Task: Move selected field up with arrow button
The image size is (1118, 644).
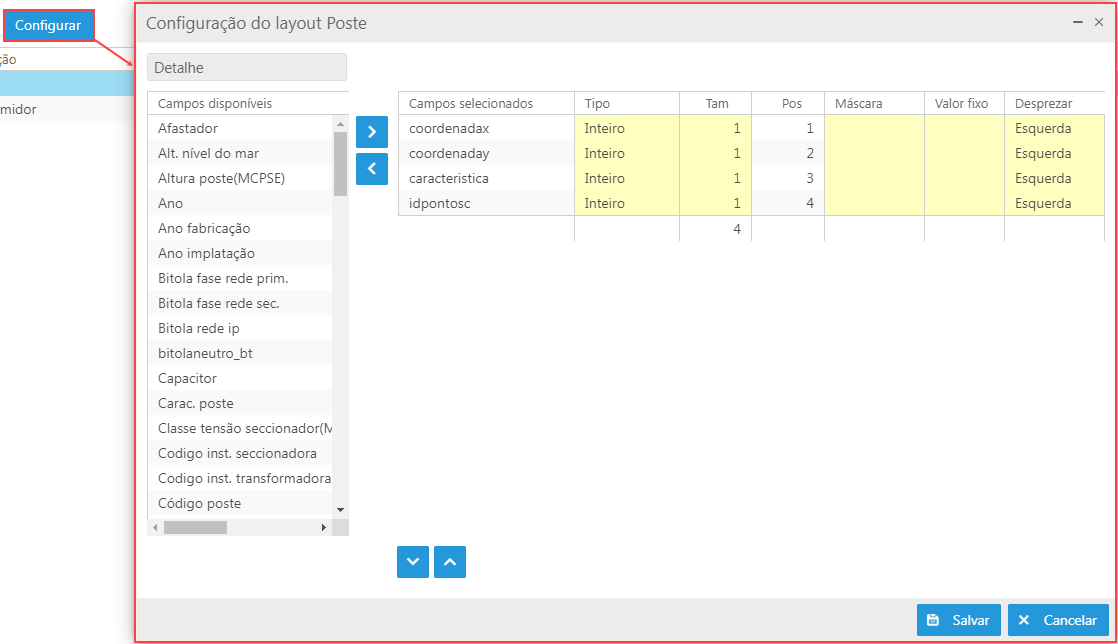Action: pos(450,562)
